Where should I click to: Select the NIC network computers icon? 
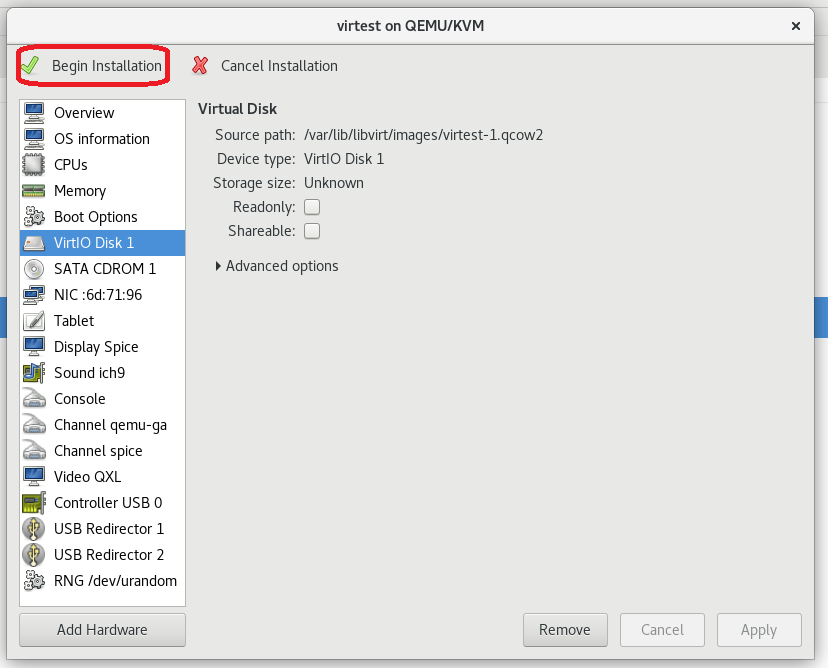click(x=34, y=295)
